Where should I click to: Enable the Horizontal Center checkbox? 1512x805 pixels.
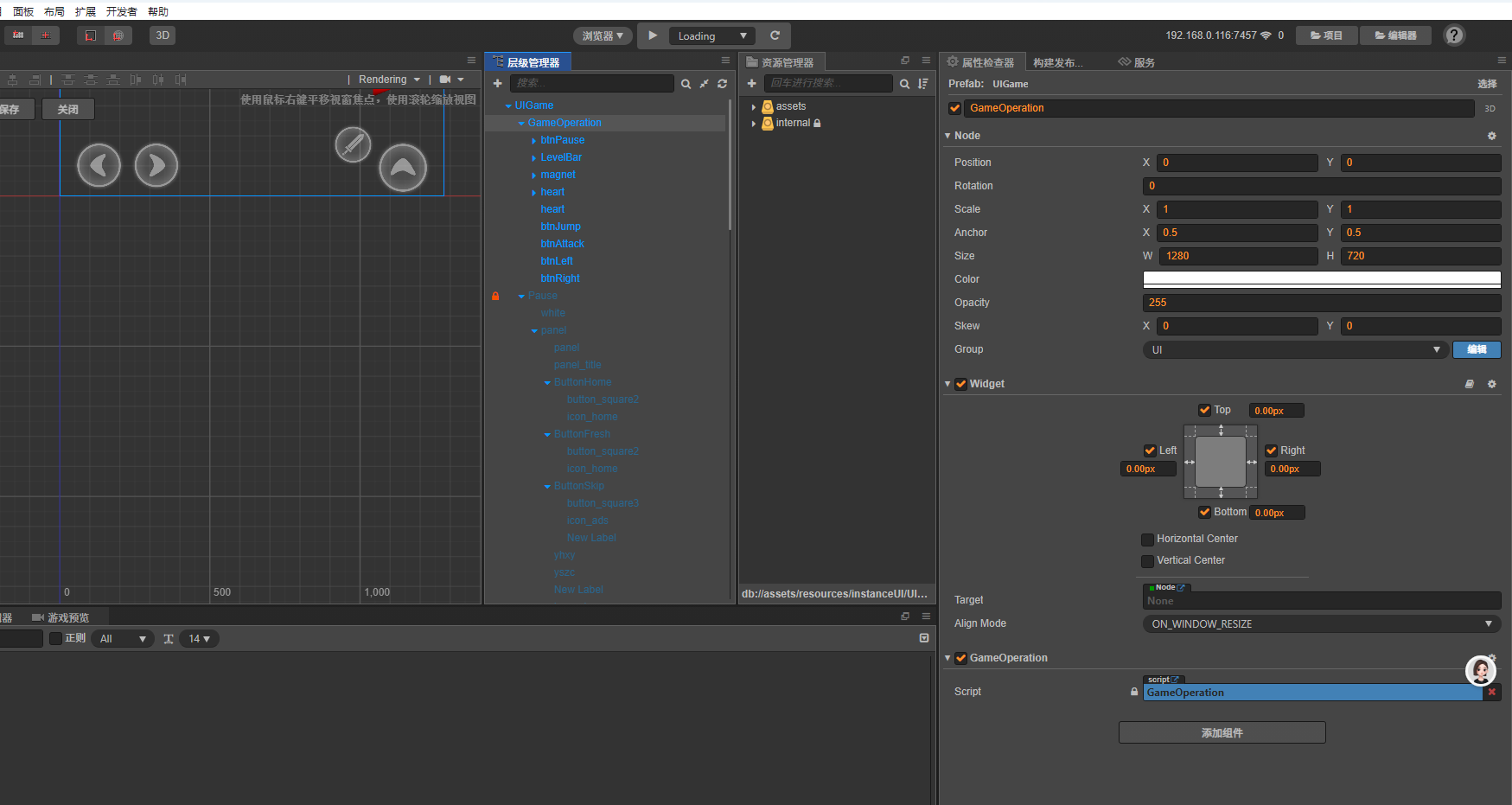[x=1147, y=540]
